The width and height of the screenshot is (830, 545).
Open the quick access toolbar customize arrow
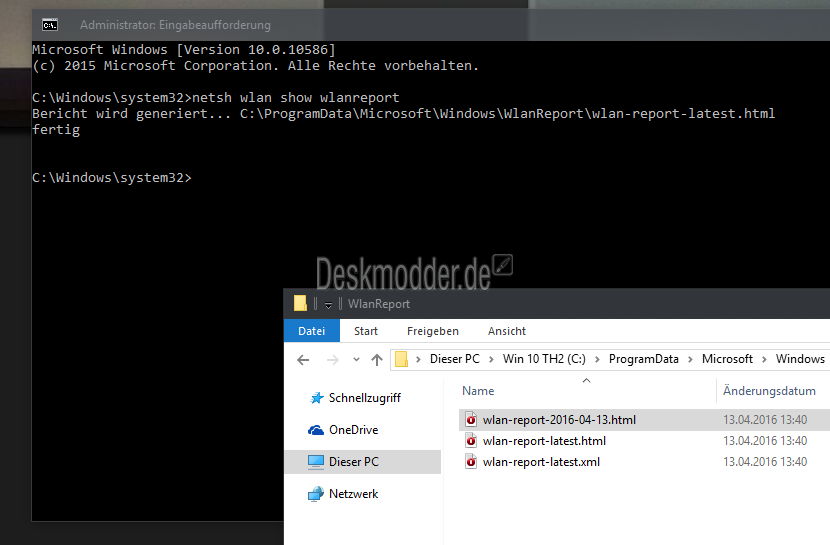pos(328,305)
